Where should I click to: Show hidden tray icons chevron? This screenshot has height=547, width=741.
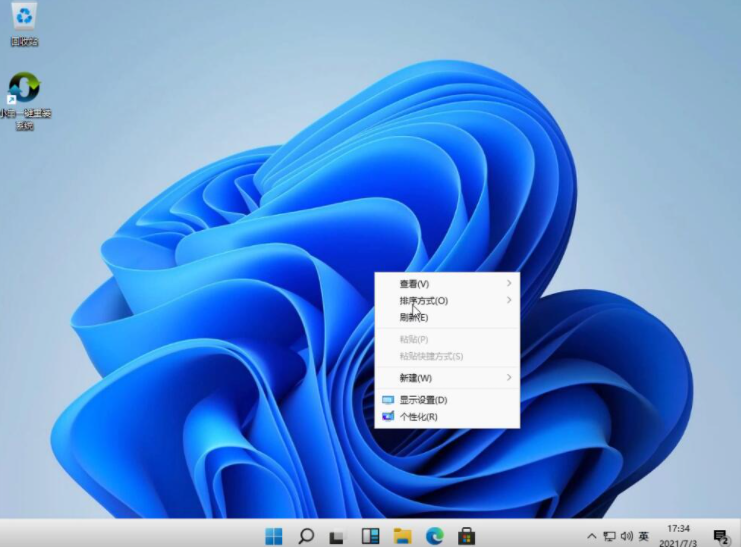tap(592, 537)
